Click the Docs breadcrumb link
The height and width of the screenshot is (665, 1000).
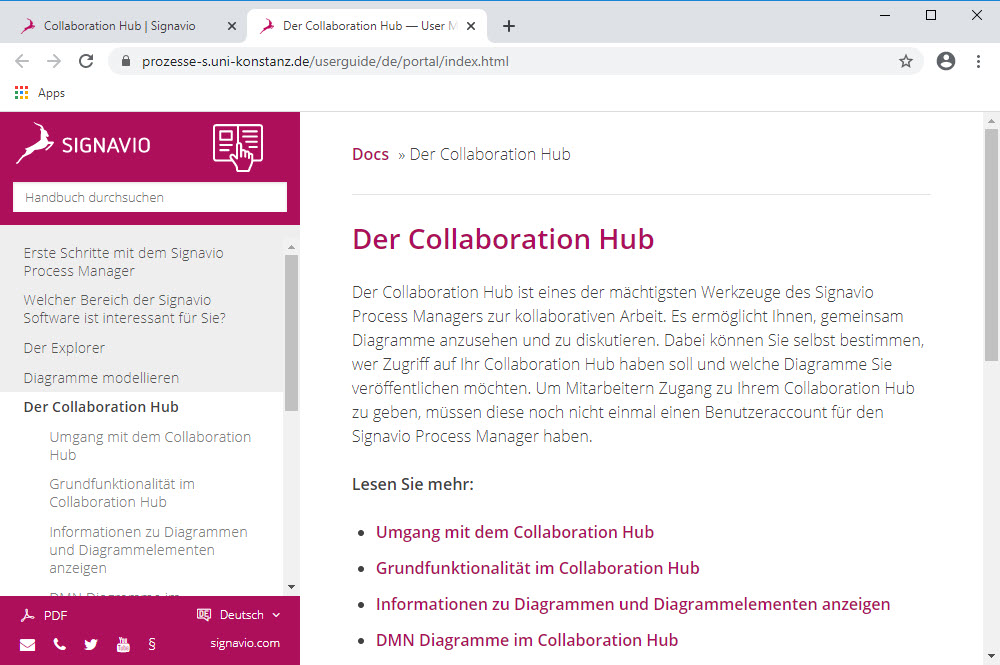pos(371,154)
